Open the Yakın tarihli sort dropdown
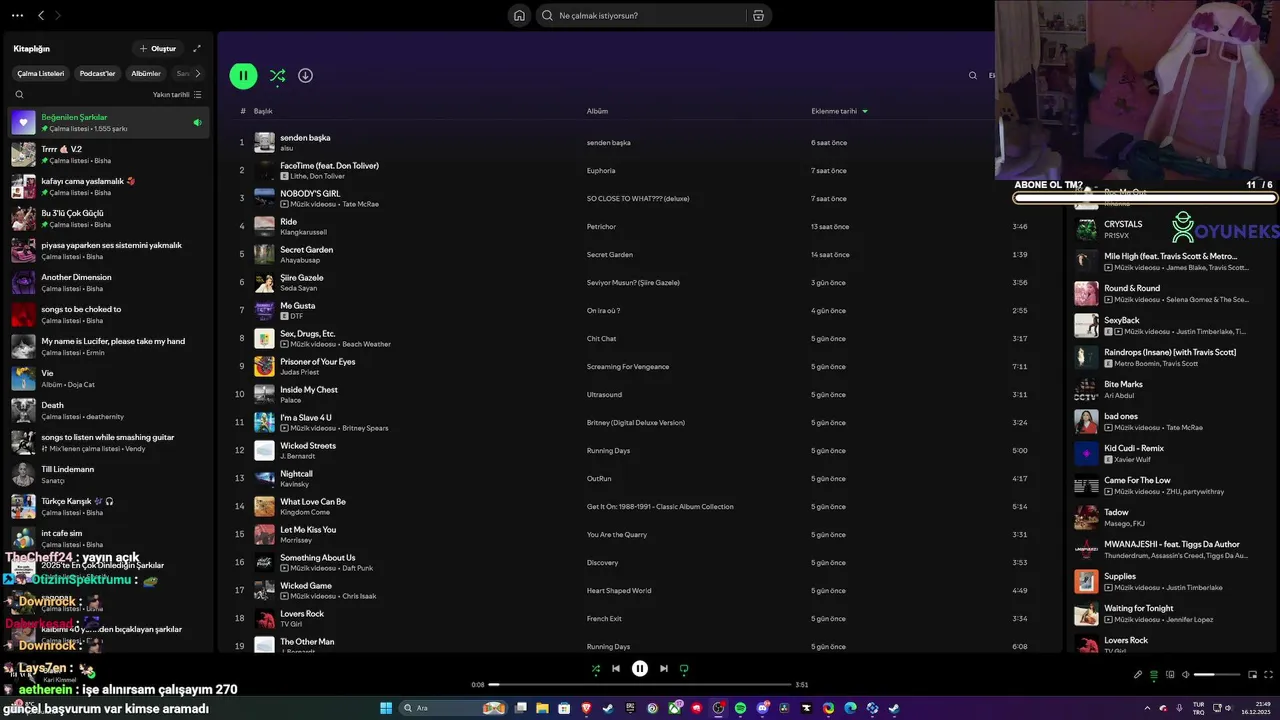Image resolution: width=1280 pixels, height=720 pixels. pos(177,95)
